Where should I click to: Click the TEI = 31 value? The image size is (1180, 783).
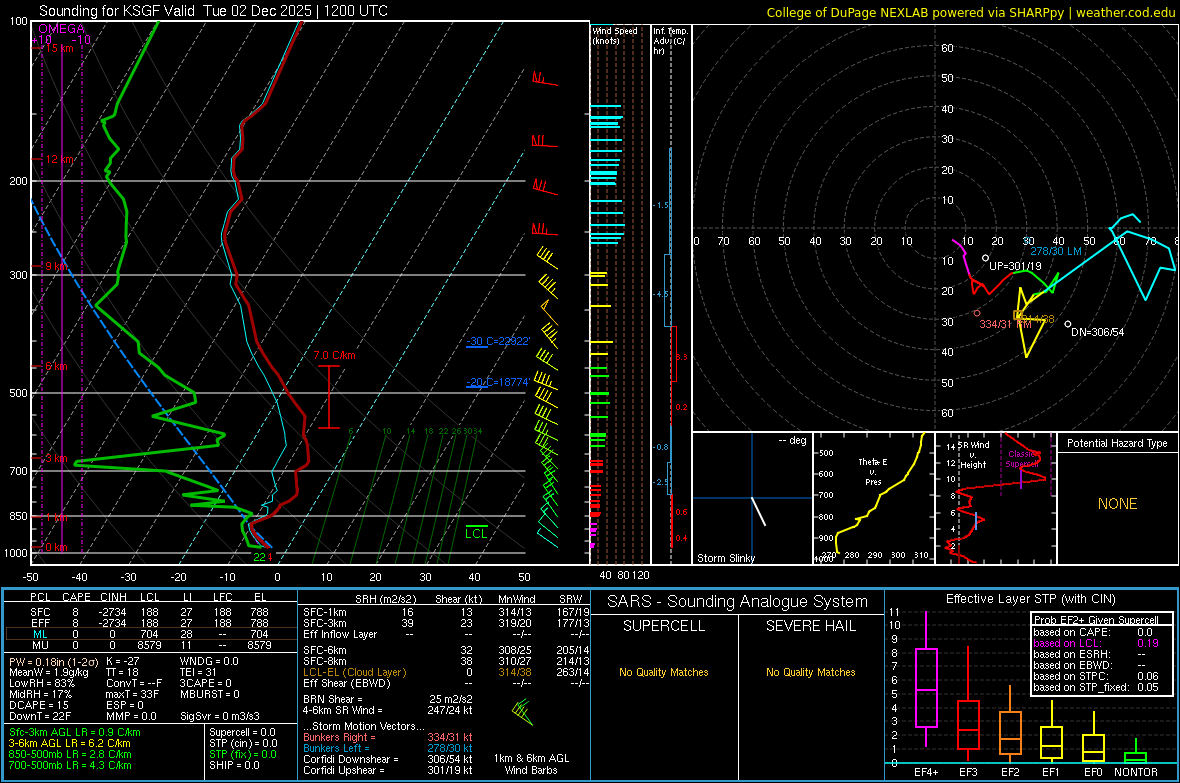tap(198, 672)
